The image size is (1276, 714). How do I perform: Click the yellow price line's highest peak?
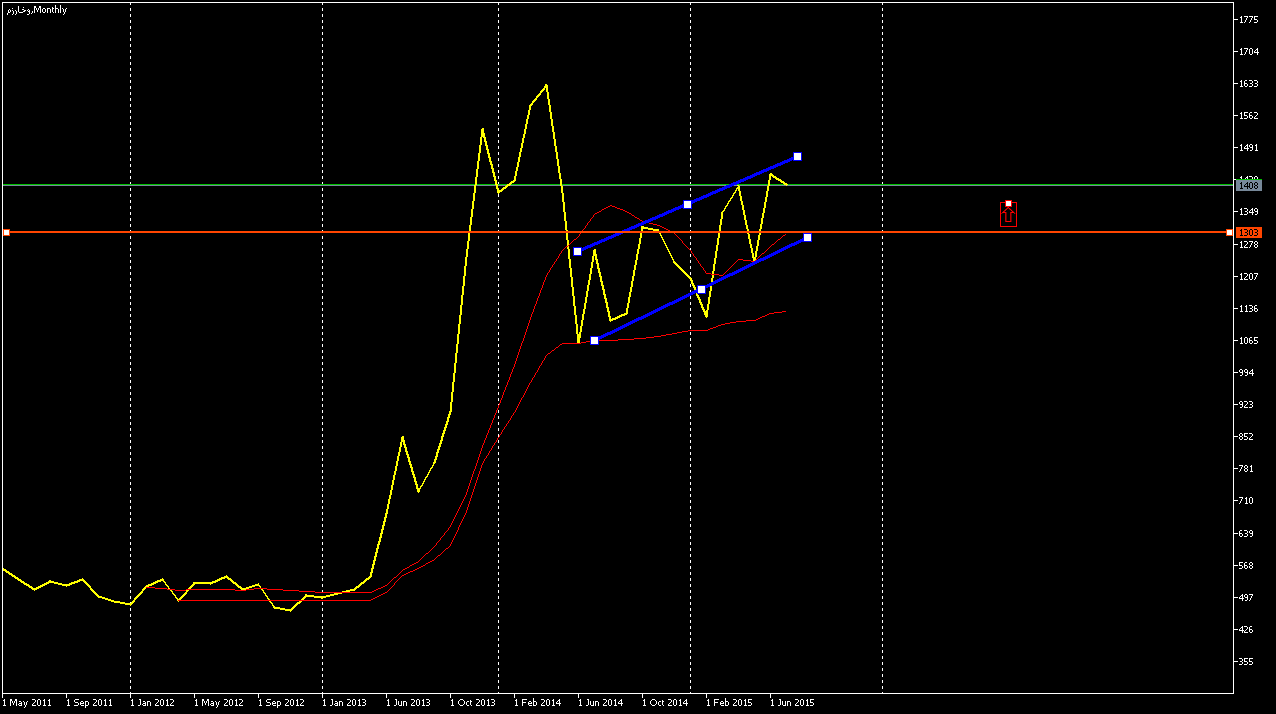546,85
